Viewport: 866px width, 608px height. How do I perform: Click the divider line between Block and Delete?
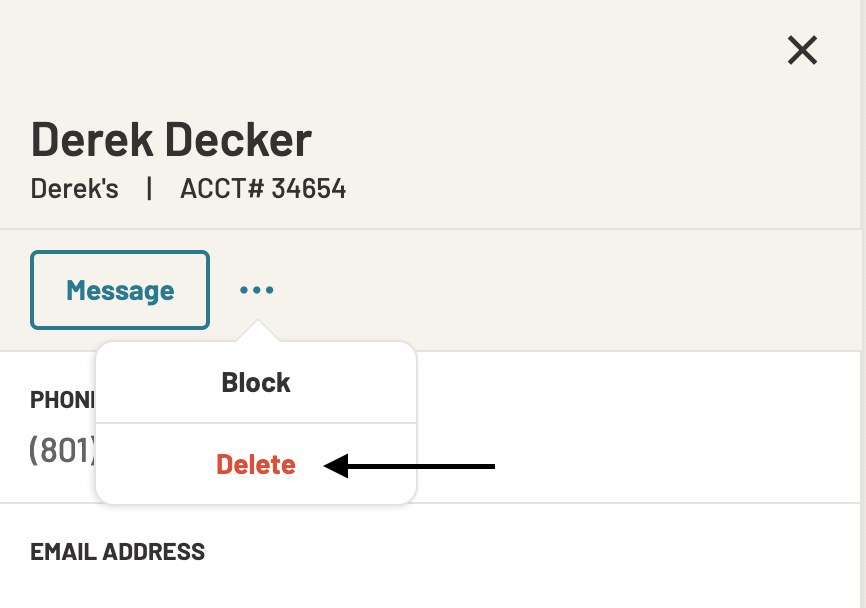(256, 423)
